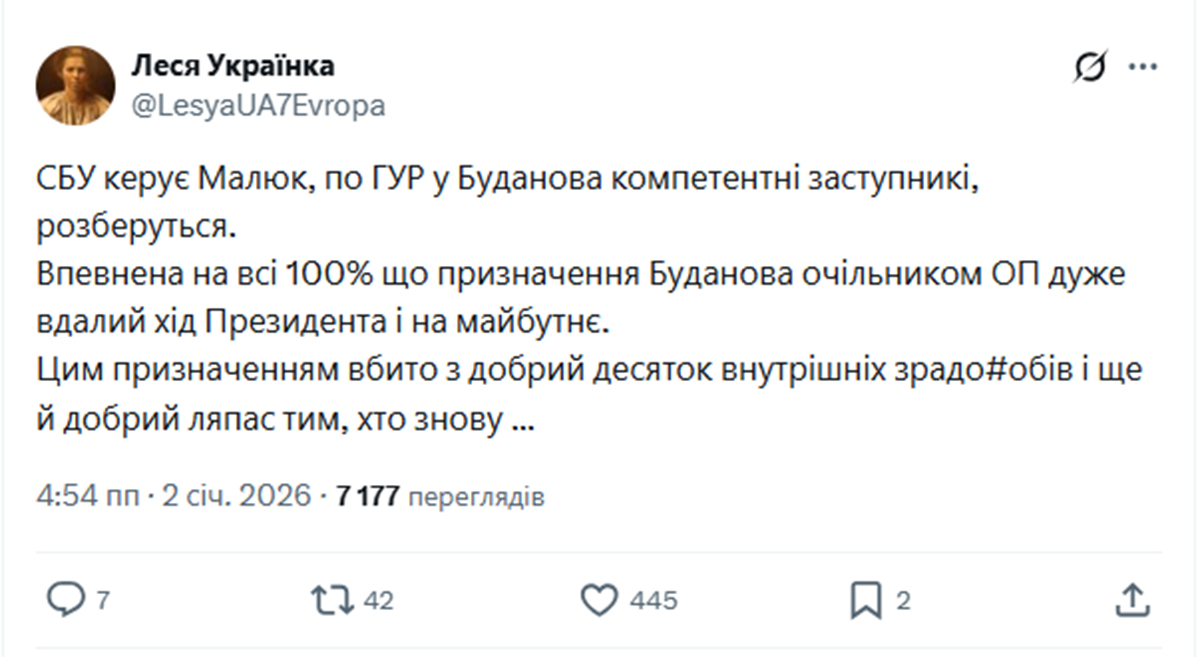Open the share icon options
The height and width of the screenshot is (657, 1200).
tap(1131, 600)
